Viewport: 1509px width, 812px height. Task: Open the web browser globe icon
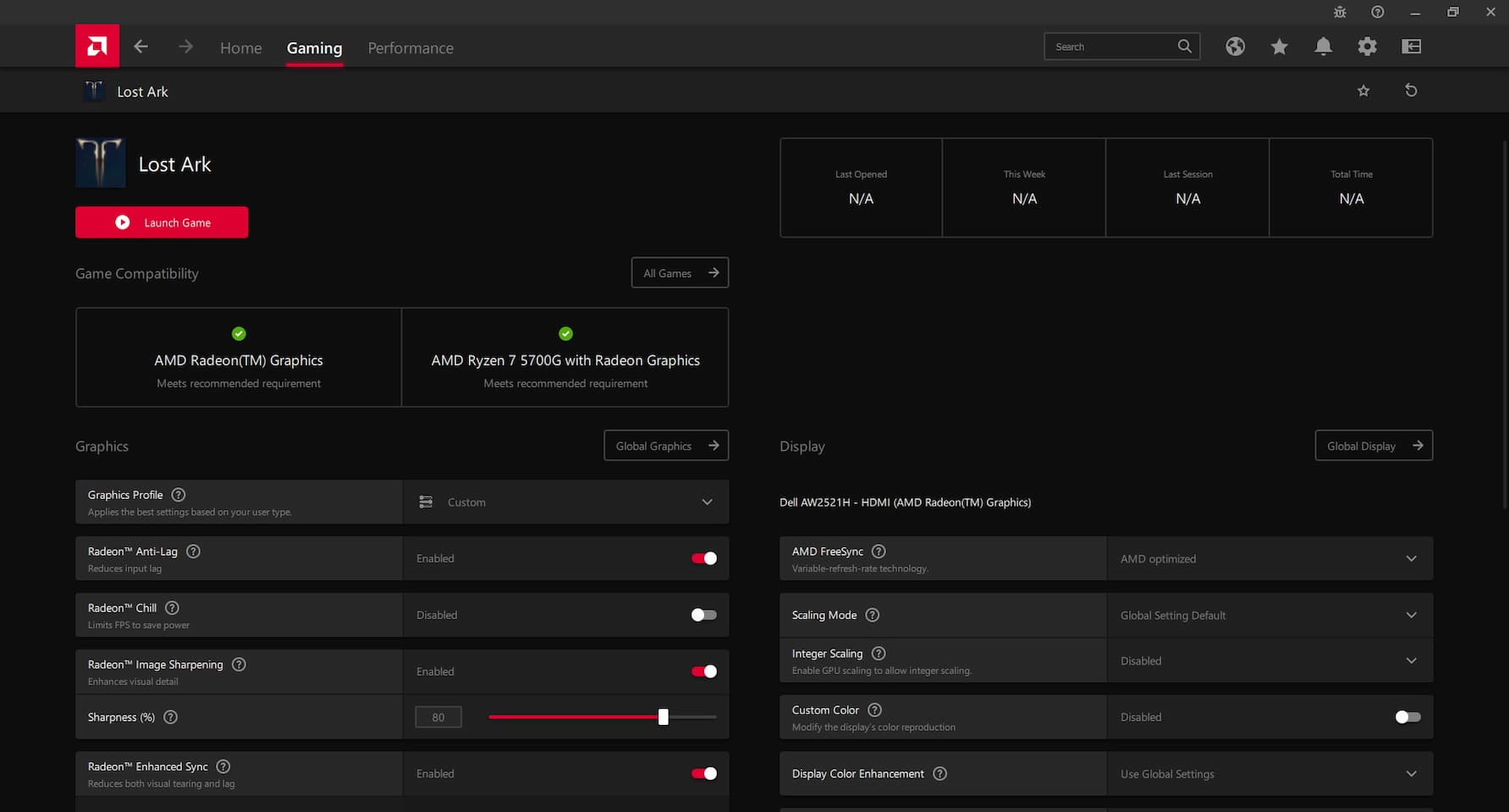click(1235, 47)
